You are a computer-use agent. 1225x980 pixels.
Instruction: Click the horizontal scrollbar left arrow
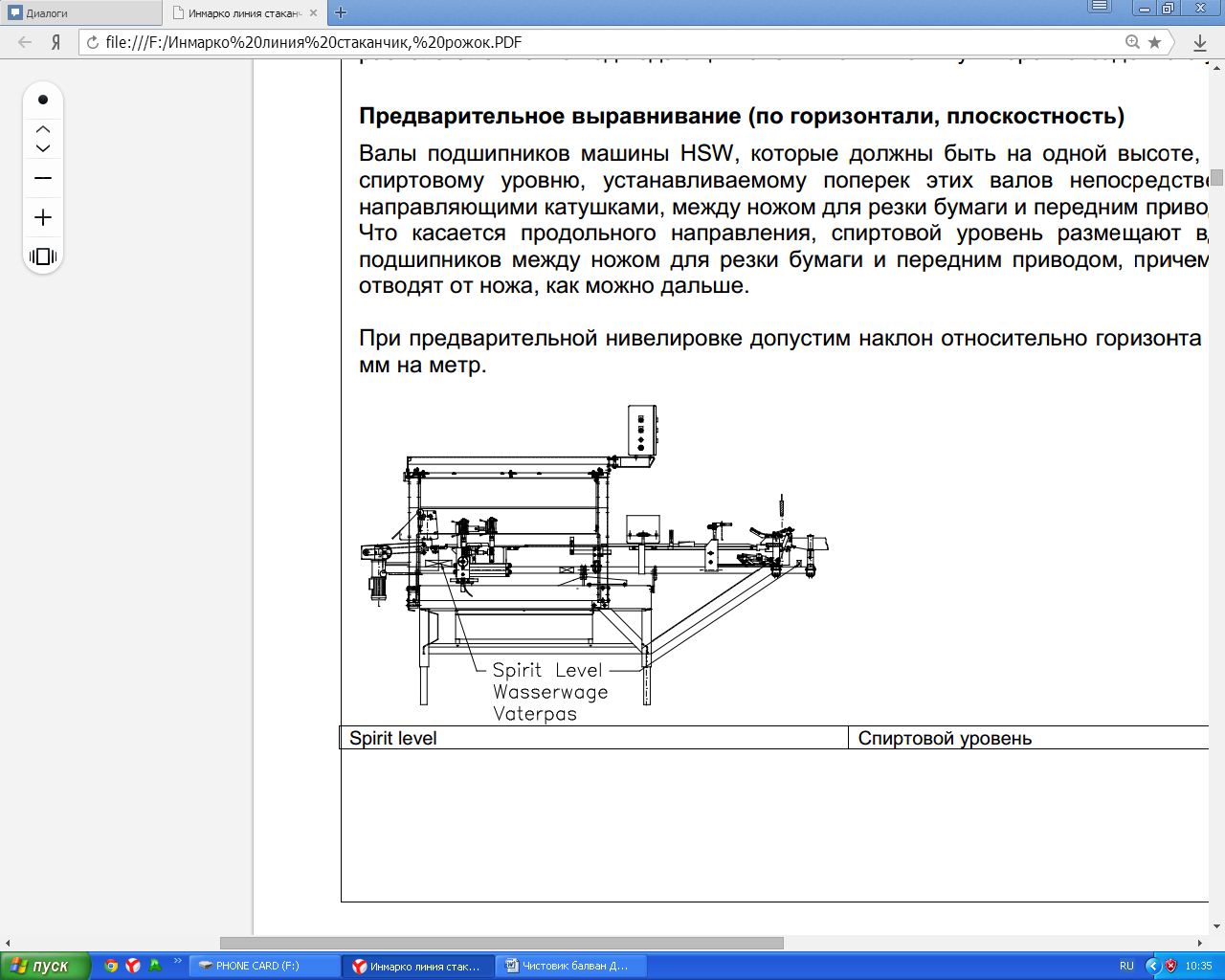pyautogui.click(x=8, y=943)
